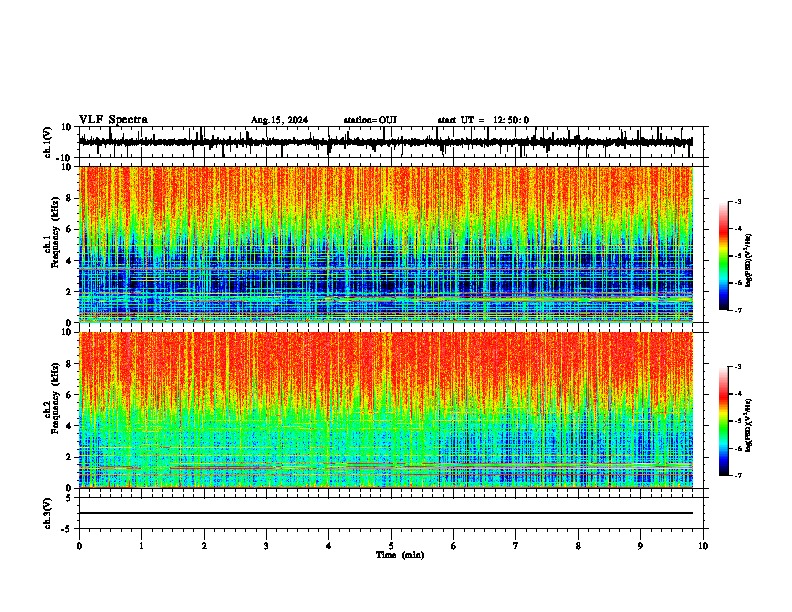Click the ch.1 color bar log(PSD) unit label

[749, 260]
